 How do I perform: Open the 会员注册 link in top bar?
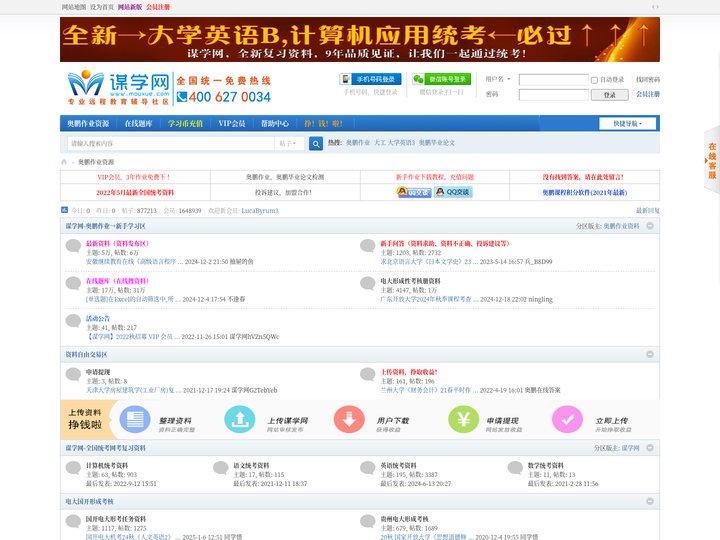pyautogui.click(x=158, y=7)
